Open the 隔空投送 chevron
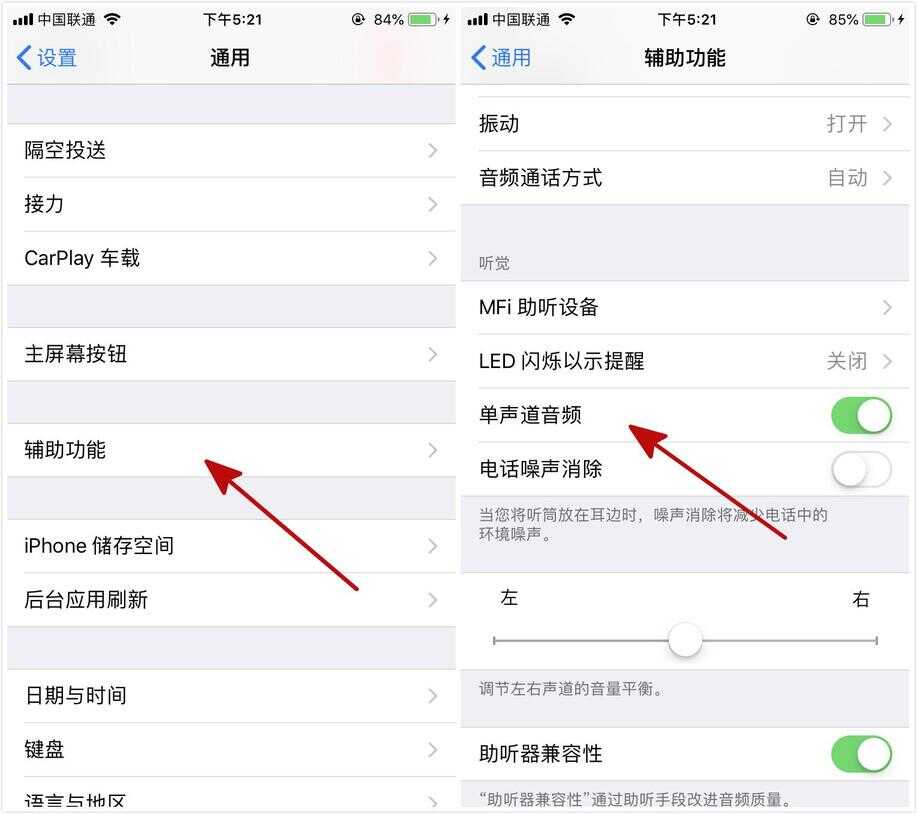The height and width of the screenshot is (814, 917). tap(432, 150)
